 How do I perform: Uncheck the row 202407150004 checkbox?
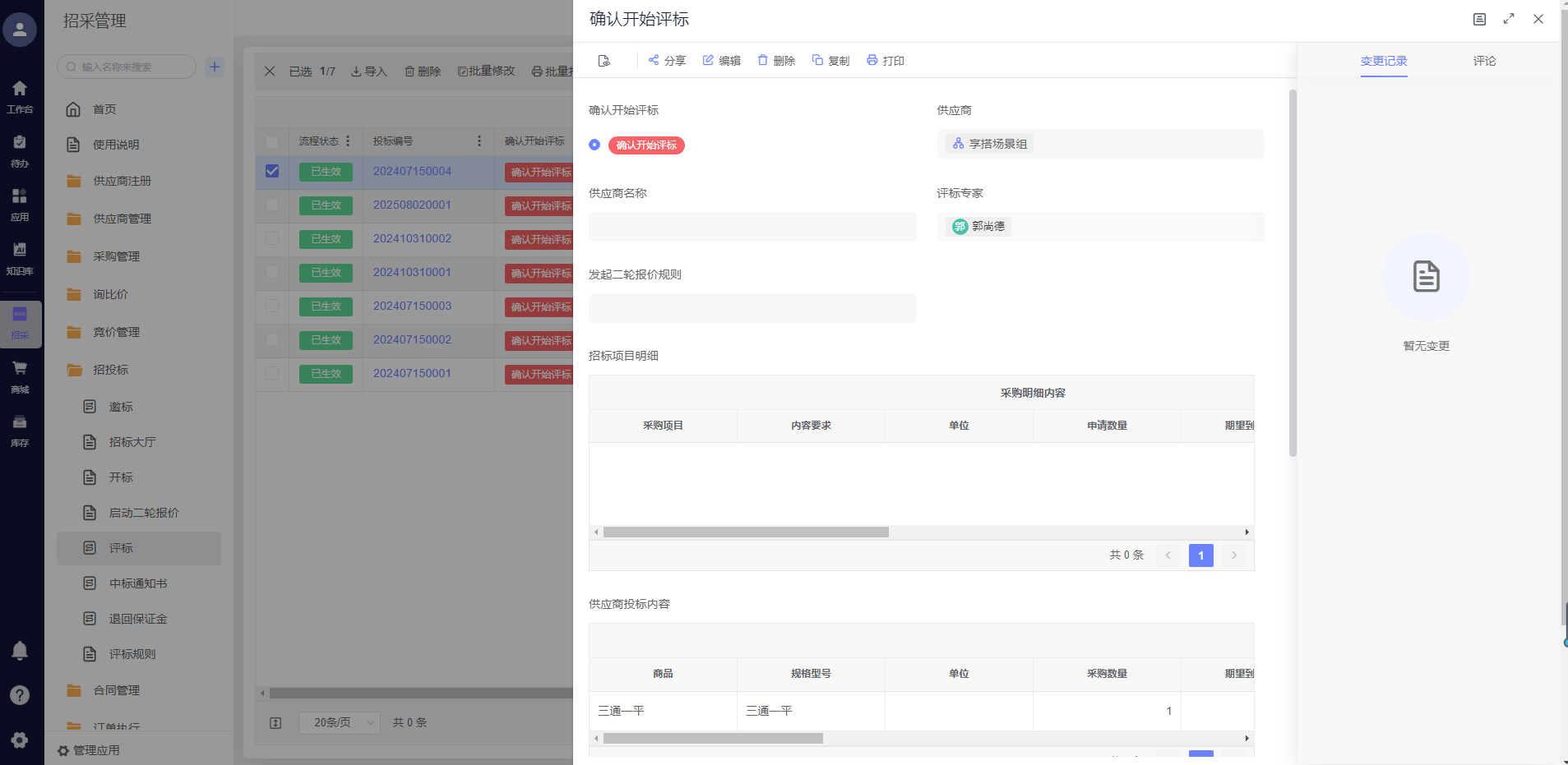tap(272, 171)
